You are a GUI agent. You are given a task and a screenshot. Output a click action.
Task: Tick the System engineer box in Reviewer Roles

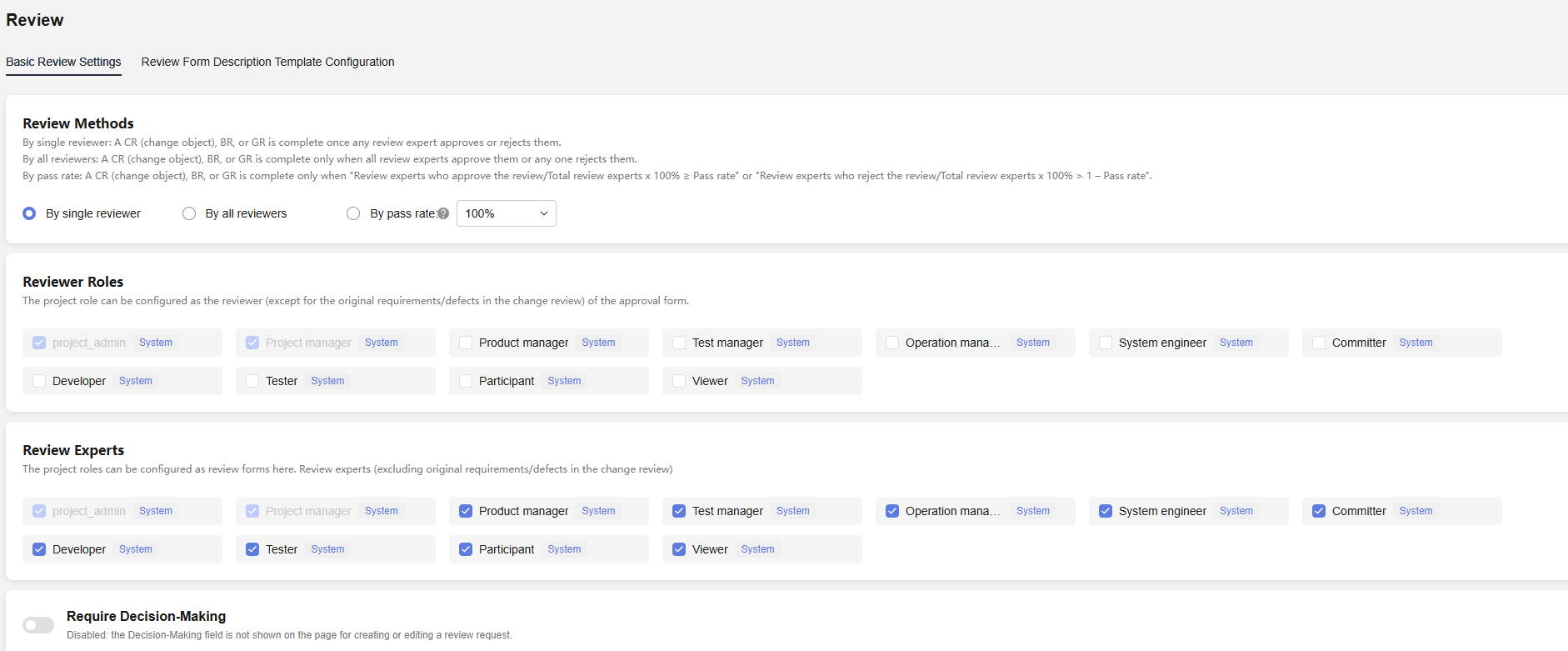1106,343
